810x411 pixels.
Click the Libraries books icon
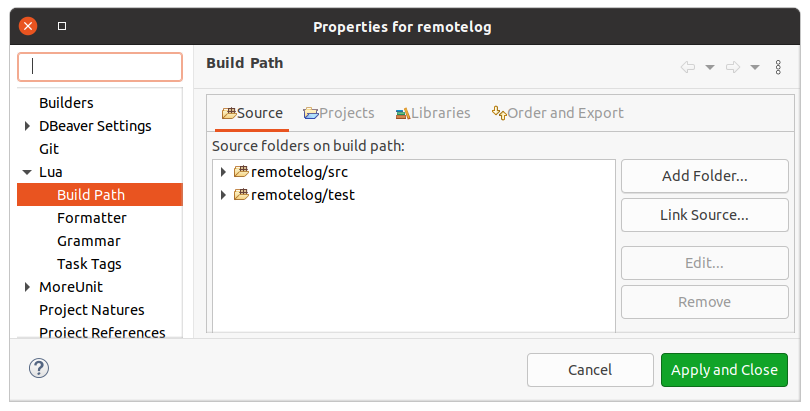403,113
